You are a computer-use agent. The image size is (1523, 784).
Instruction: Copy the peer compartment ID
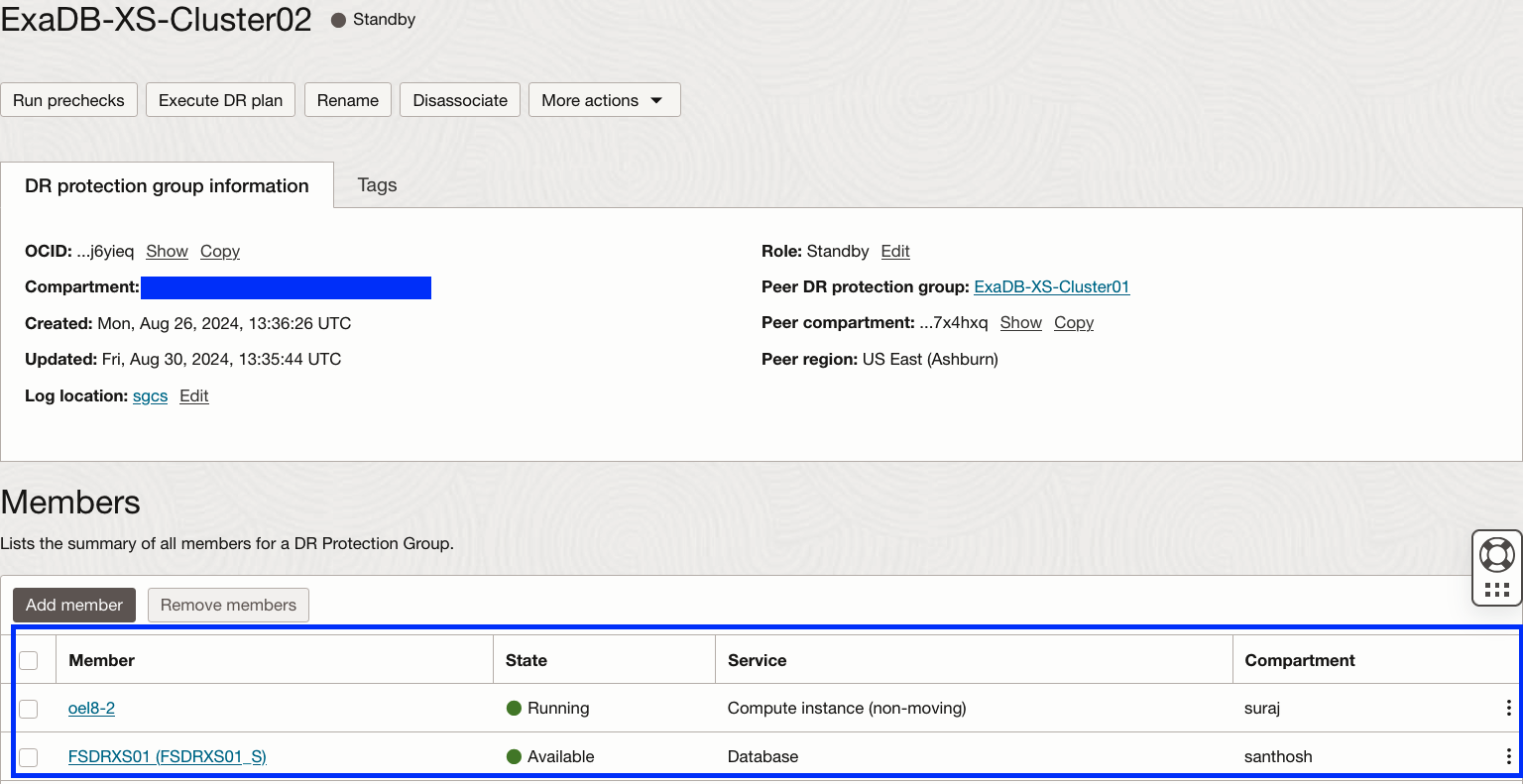click(x=1073, y=322)
